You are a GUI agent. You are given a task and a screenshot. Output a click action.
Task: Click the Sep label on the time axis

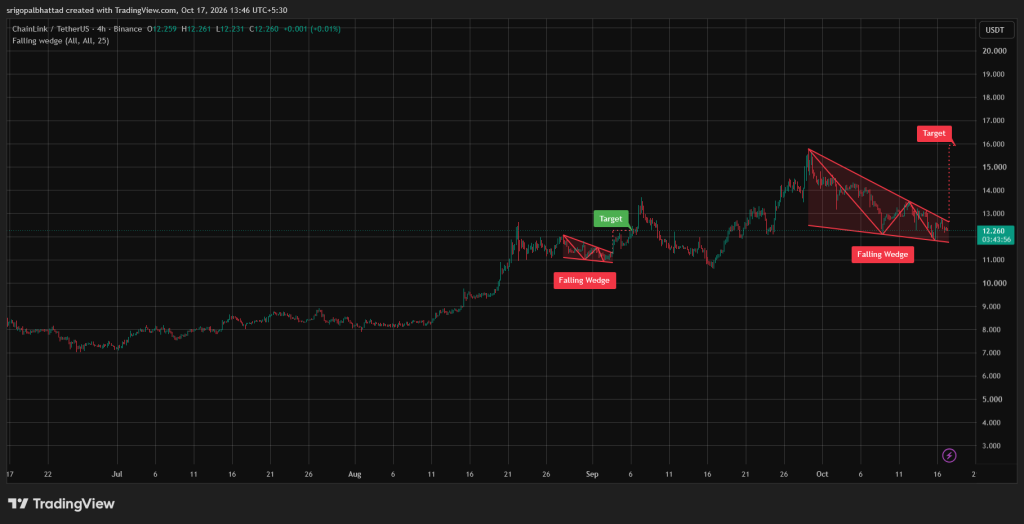[592, 474]
